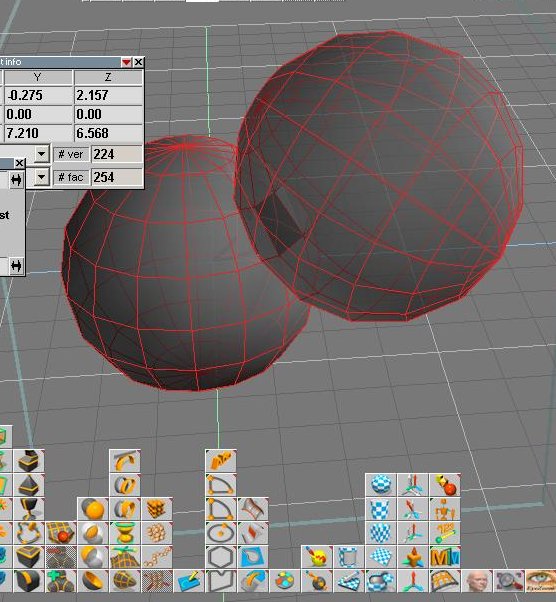Open the lower dropdown arrow left of # fac

tap(41, 177)
